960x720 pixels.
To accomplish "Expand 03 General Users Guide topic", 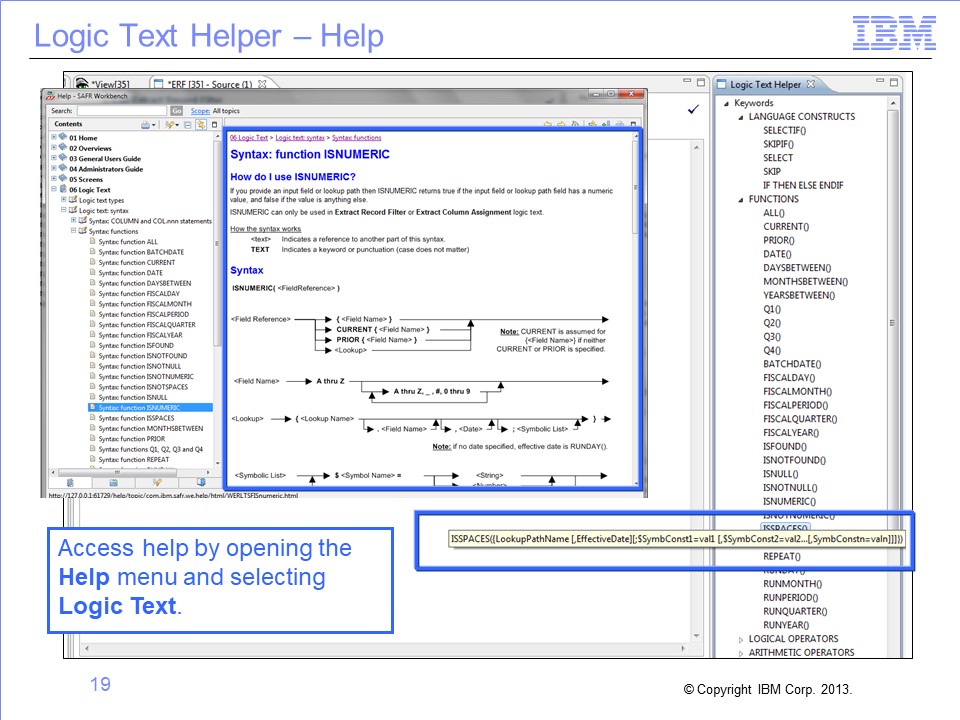I will click(54, 159).
